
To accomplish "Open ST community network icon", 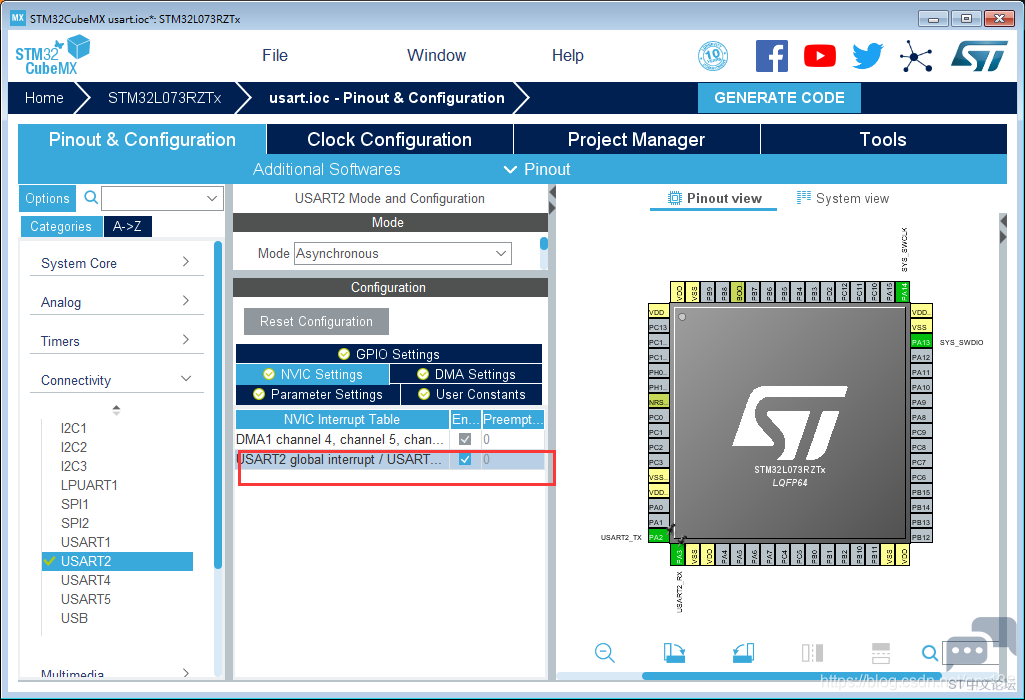I will click(x=916, y=56).
